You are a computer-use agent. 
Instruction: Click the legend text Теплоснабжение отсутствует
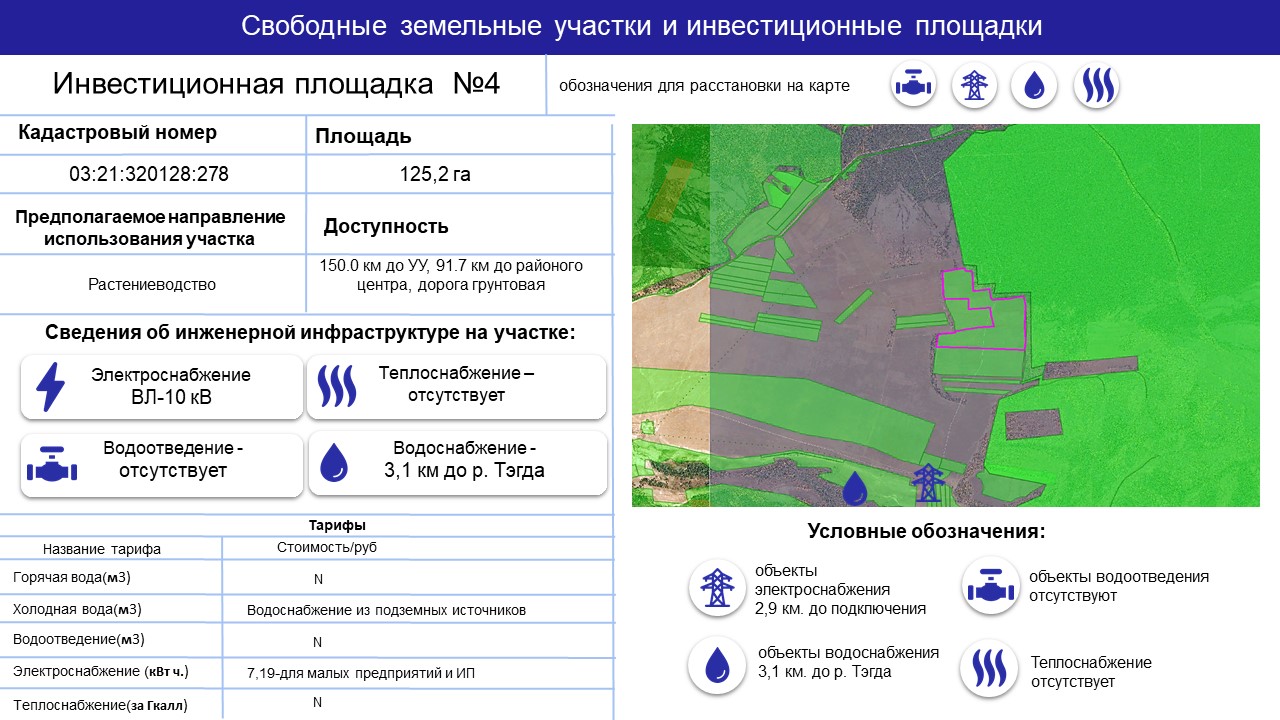click(1091, 672)
